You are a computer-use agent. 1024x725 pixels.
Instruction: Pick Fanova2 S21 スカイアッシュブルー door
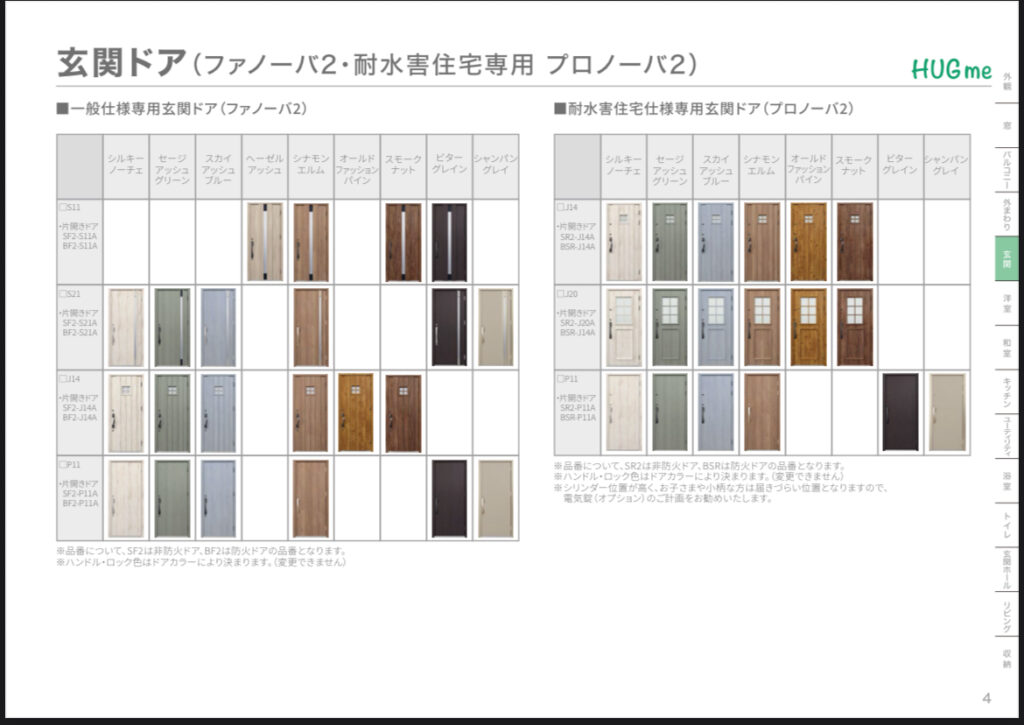(x=218, y=327)
